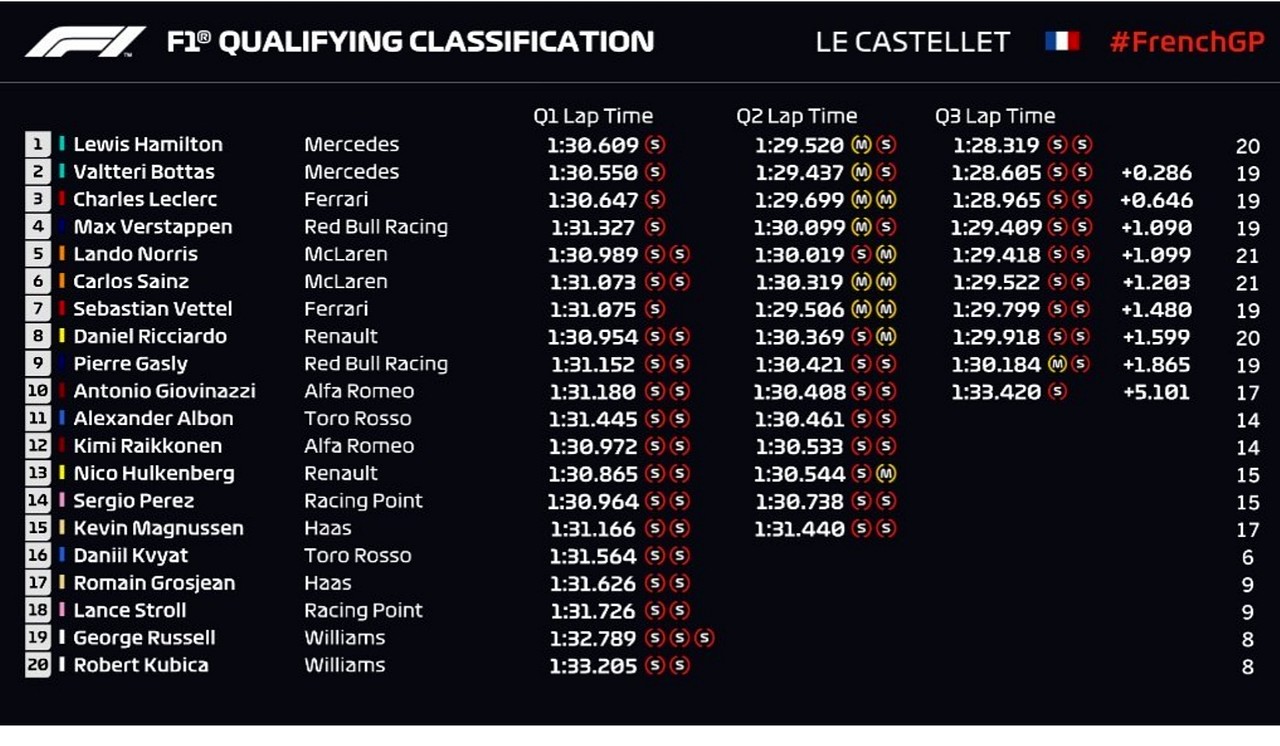Viewport: 1280px width, 746px height.
Task: Click the Mercedes team colour bar beside Bottas
Action: 62,172
